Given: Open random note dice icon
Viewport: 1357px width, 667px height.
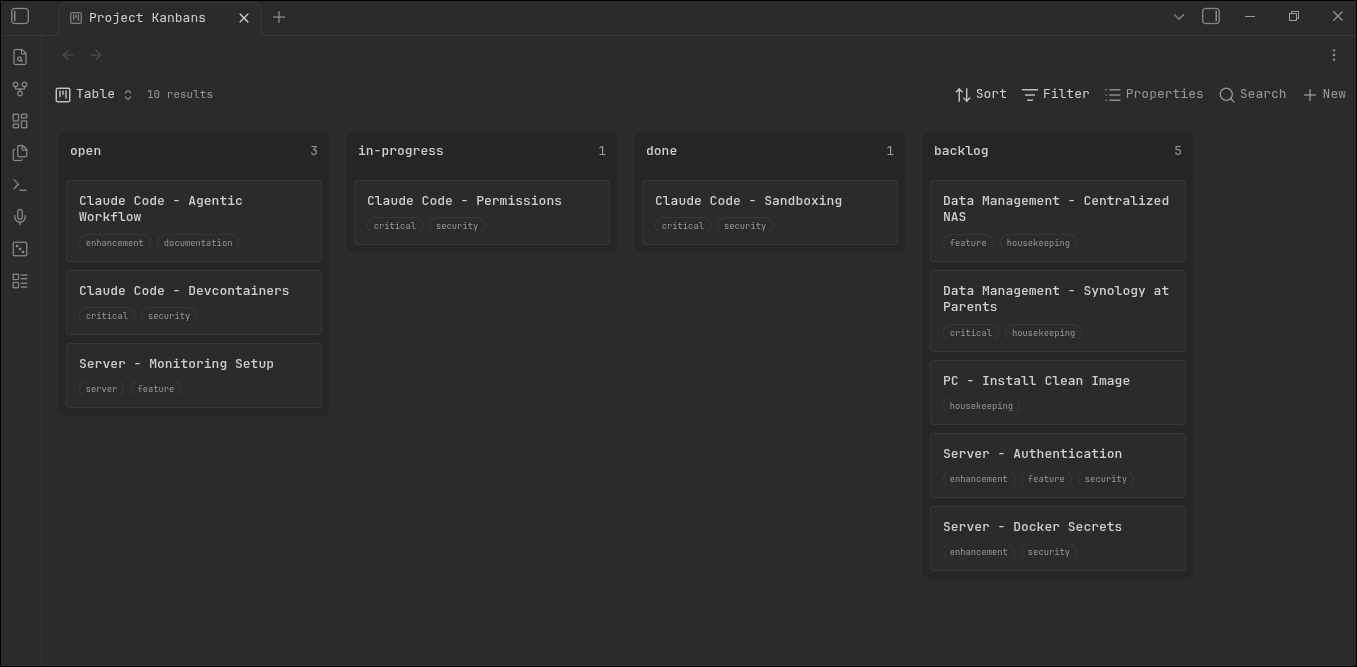Looking at the screenshot, I should pos(20,249).
